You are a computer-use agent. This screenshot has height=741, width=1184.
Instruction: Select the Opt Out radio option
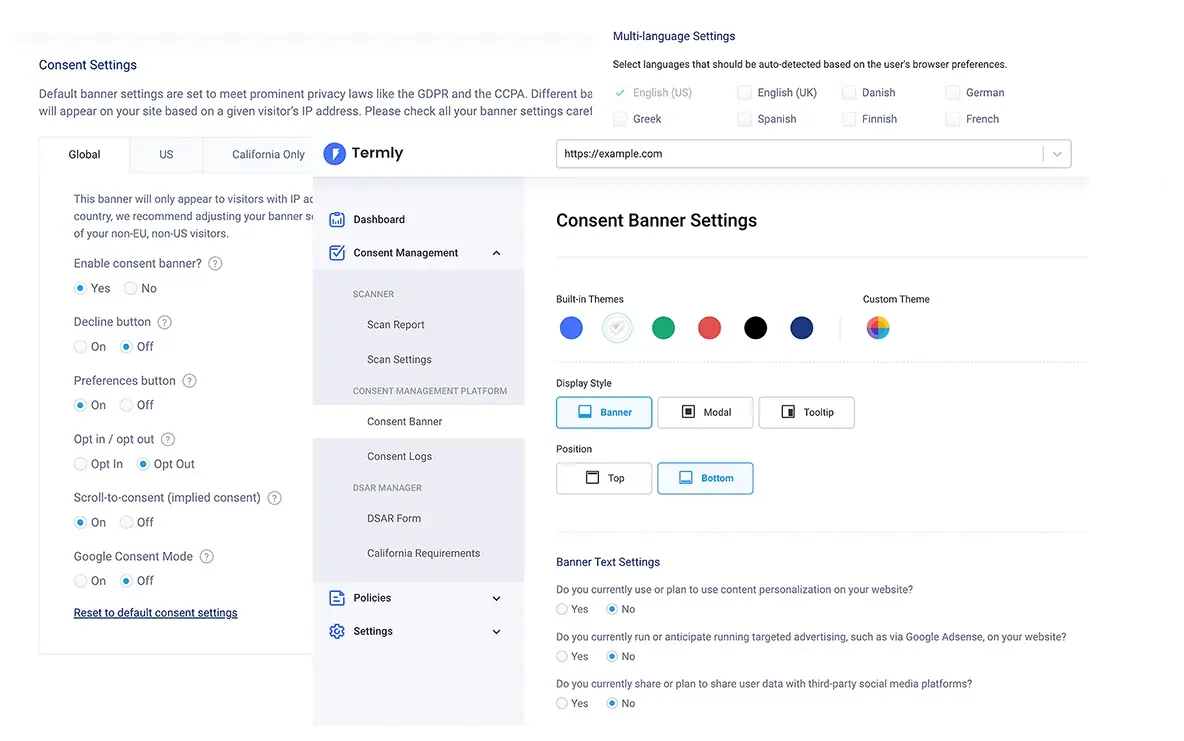(x=143, y=464)
